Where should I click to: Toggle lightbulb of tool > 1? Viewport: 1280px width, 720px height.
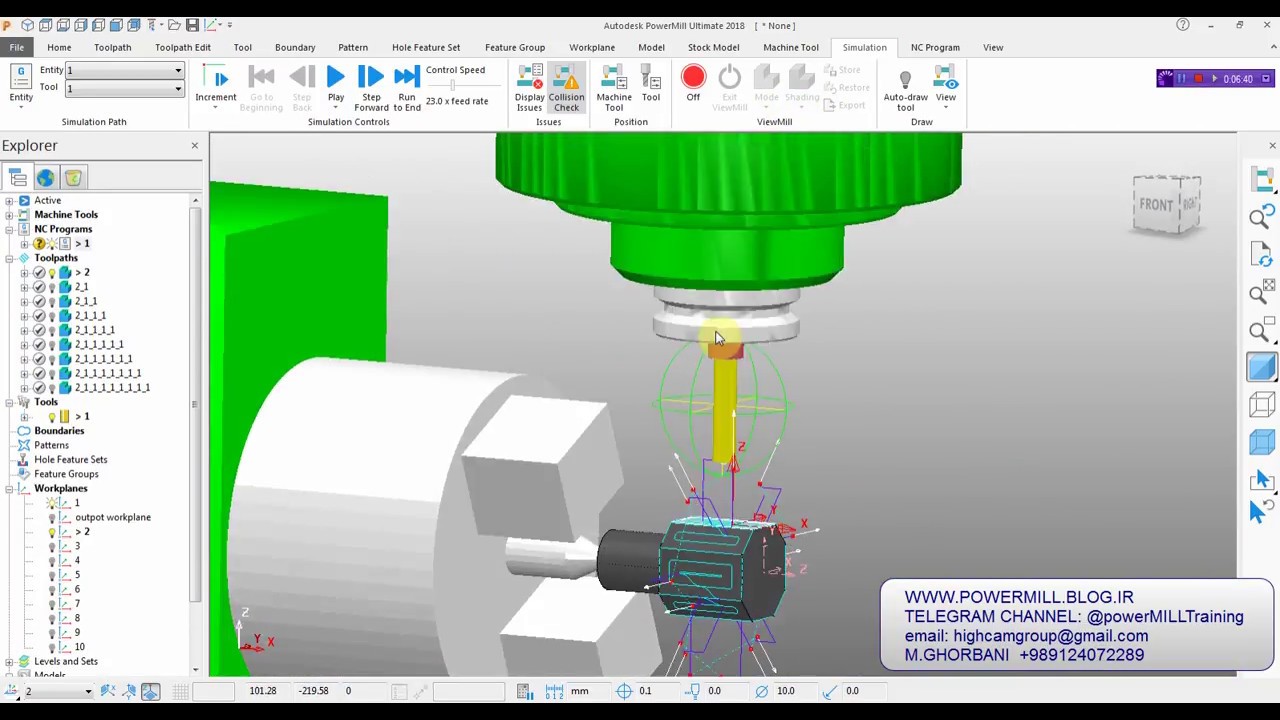pos(52,417)
